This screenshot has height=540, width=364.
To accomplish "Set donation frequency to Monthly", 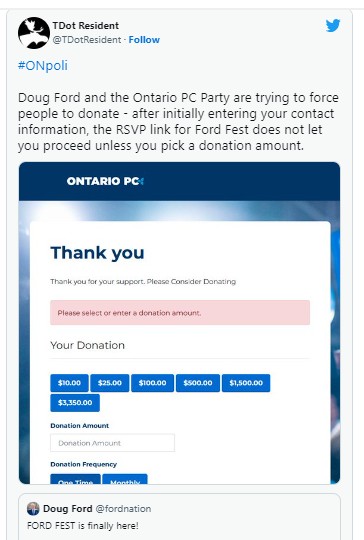I will (125, 479).
